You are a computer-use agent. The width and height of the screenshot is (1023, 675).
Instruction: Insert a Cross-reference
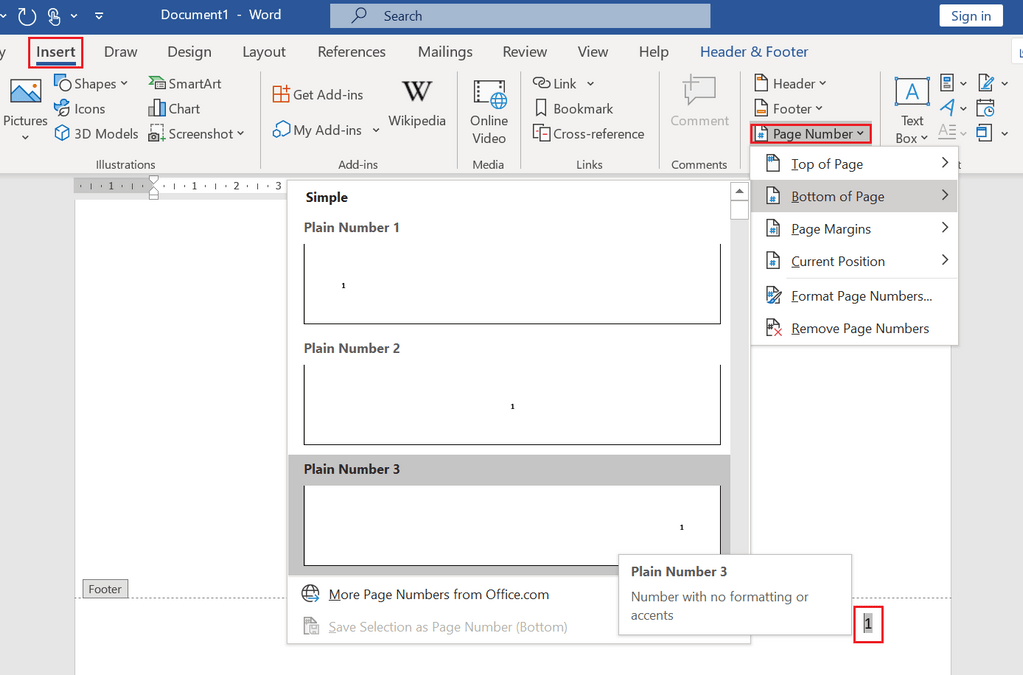click(x=589, y=134)
